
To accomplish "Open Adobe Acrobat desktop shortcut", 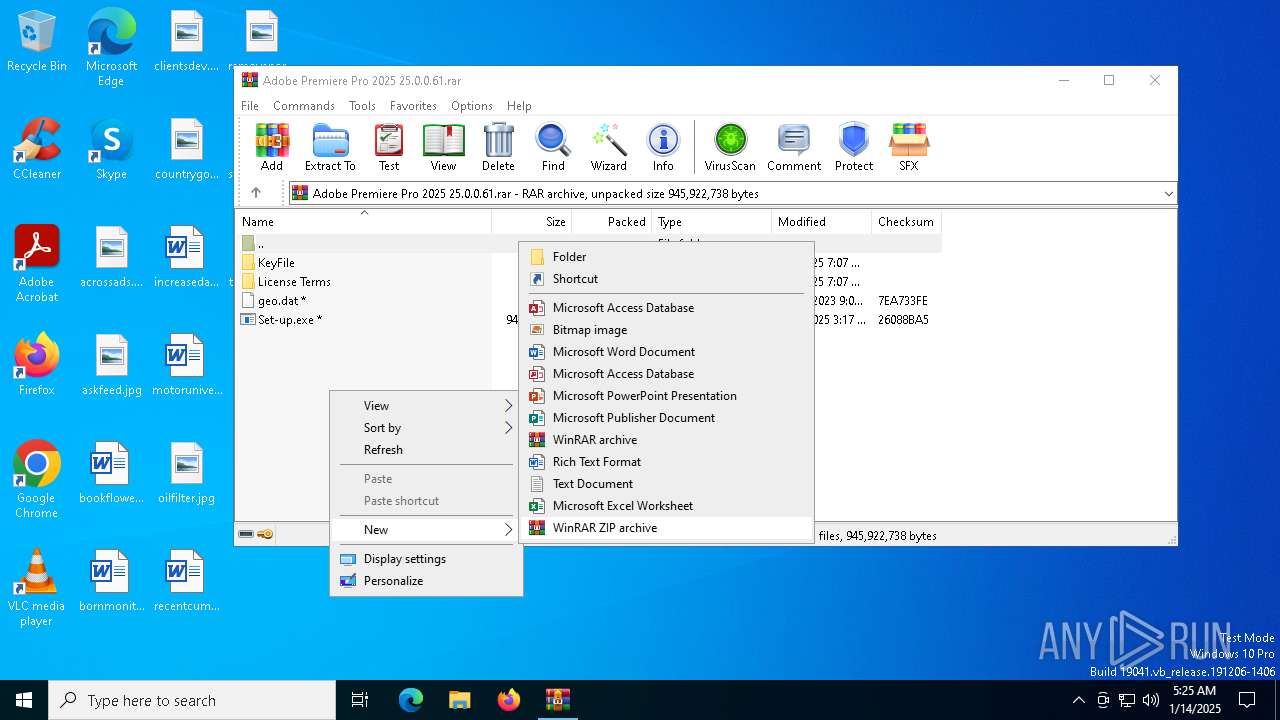I will [37, 264].
